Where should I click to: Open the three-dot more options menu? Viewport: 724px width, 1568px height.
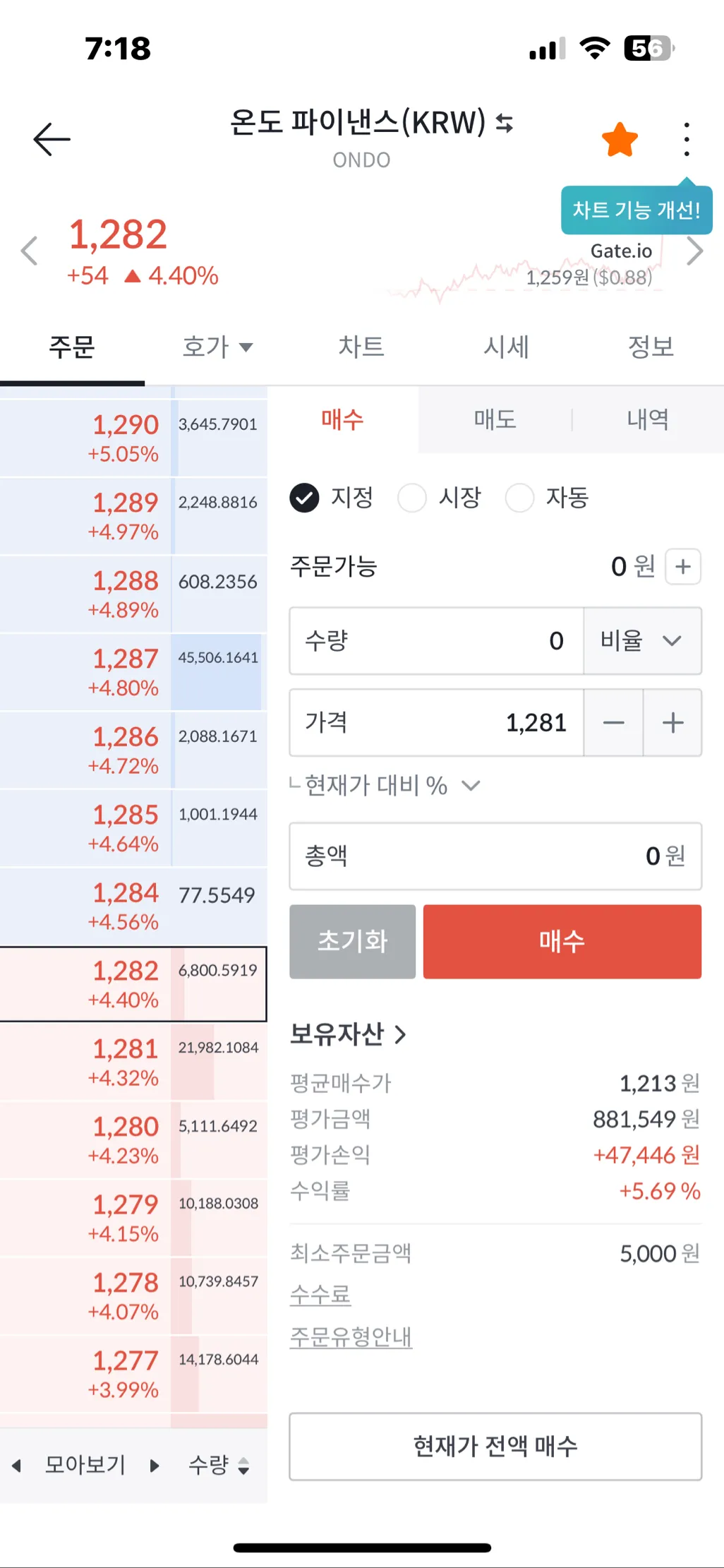tap(686, 139)
